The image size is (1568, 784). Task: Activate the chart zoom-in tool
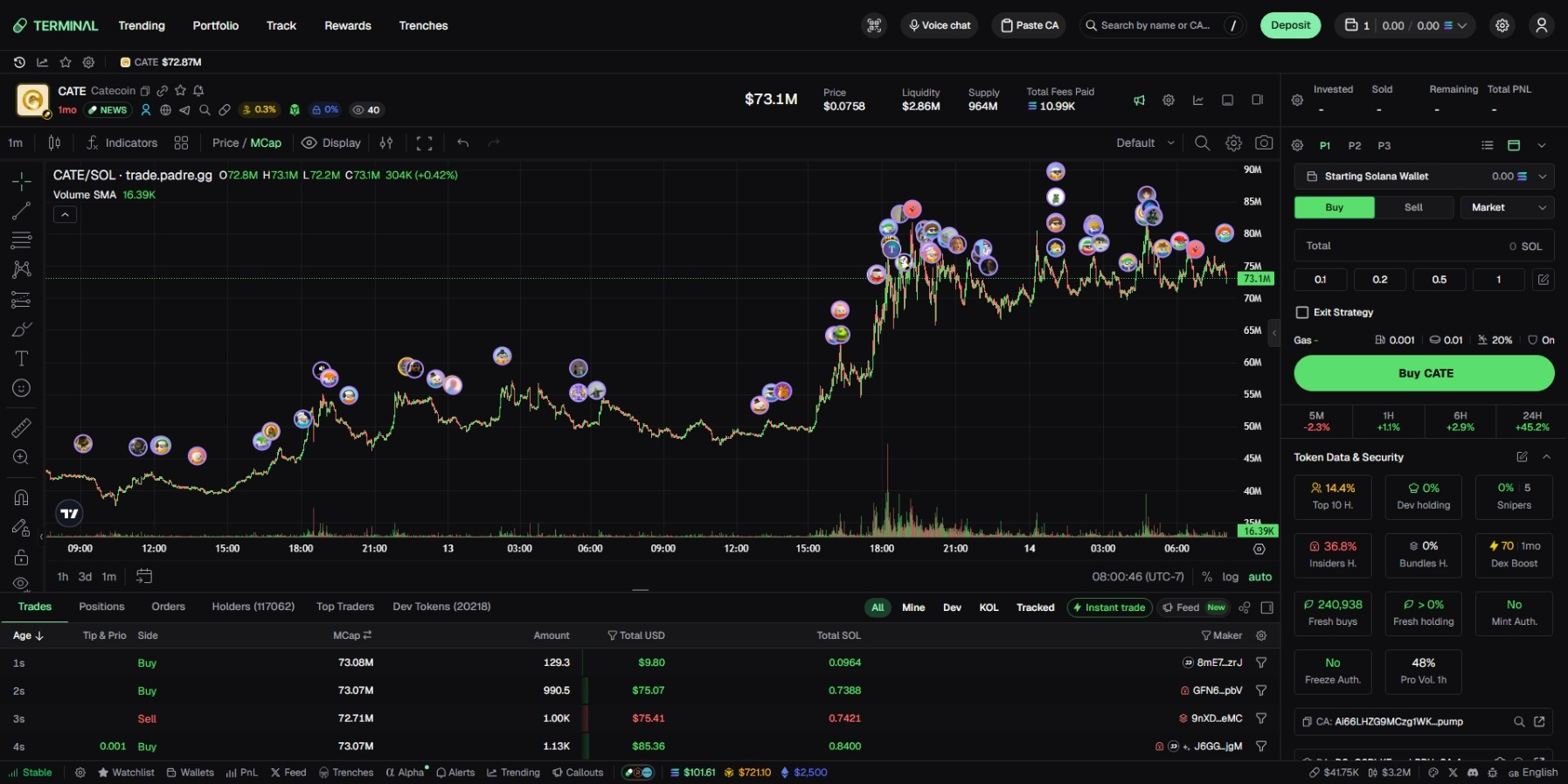pos(22,457)
